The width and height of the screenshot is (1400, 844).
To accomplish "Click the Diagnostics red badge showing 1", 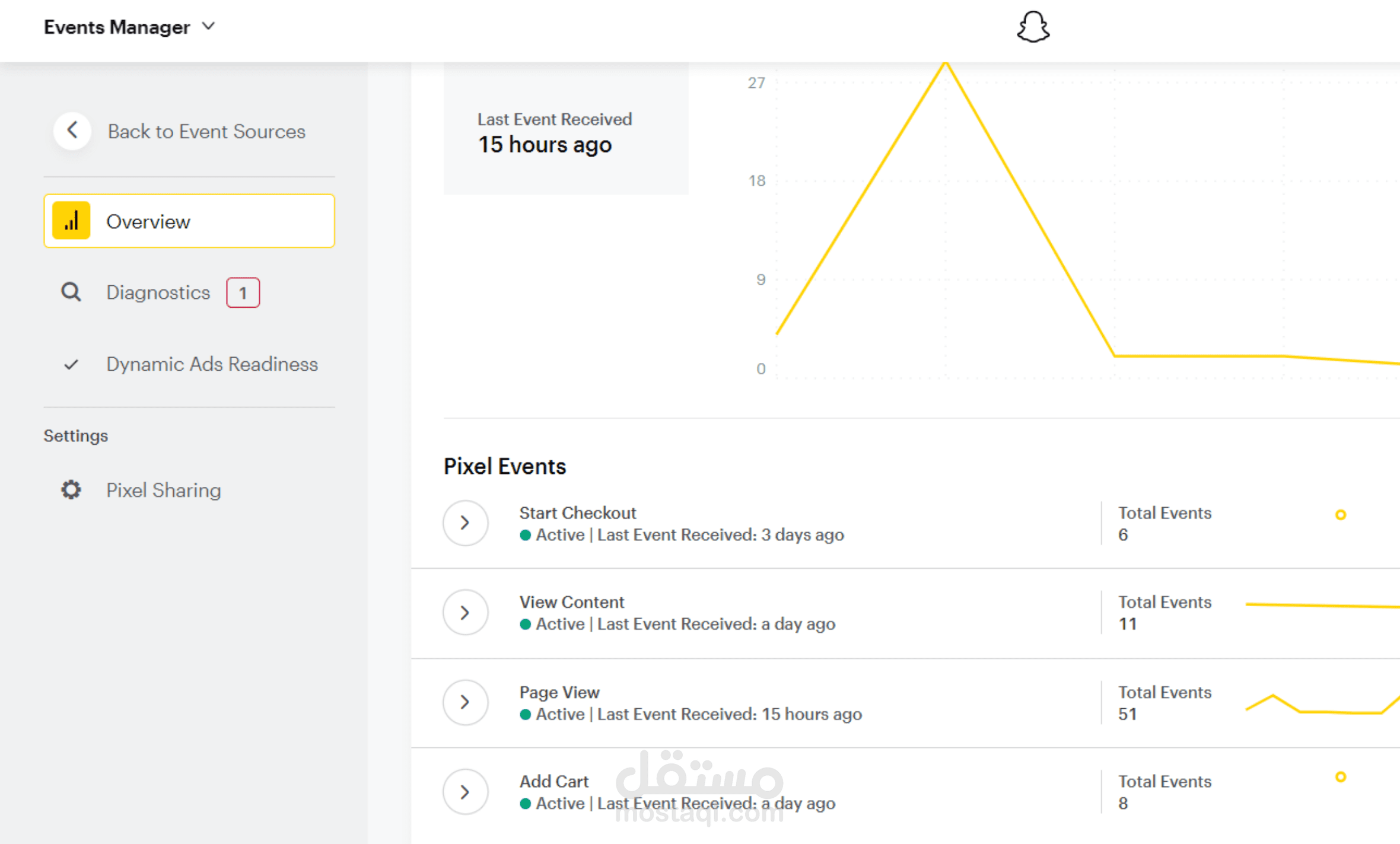I will pyautogui.click(x=243, y=292).
